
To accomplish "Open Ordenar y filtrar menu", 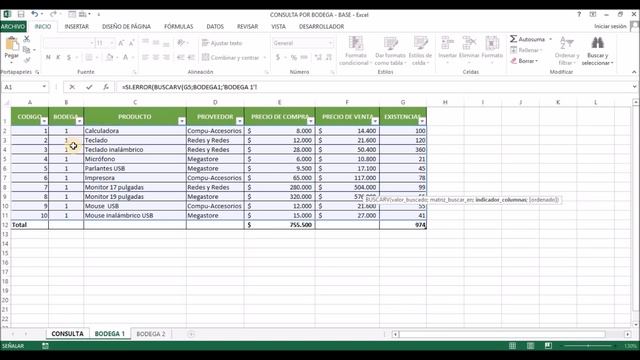I will click(567, 51).
